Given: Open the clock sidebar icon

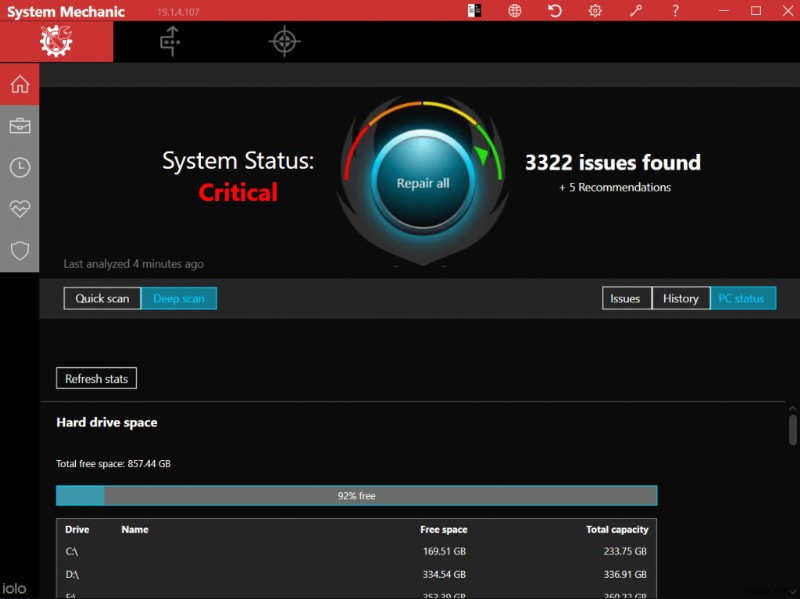Looking at the screenshot, I should 19,167.
